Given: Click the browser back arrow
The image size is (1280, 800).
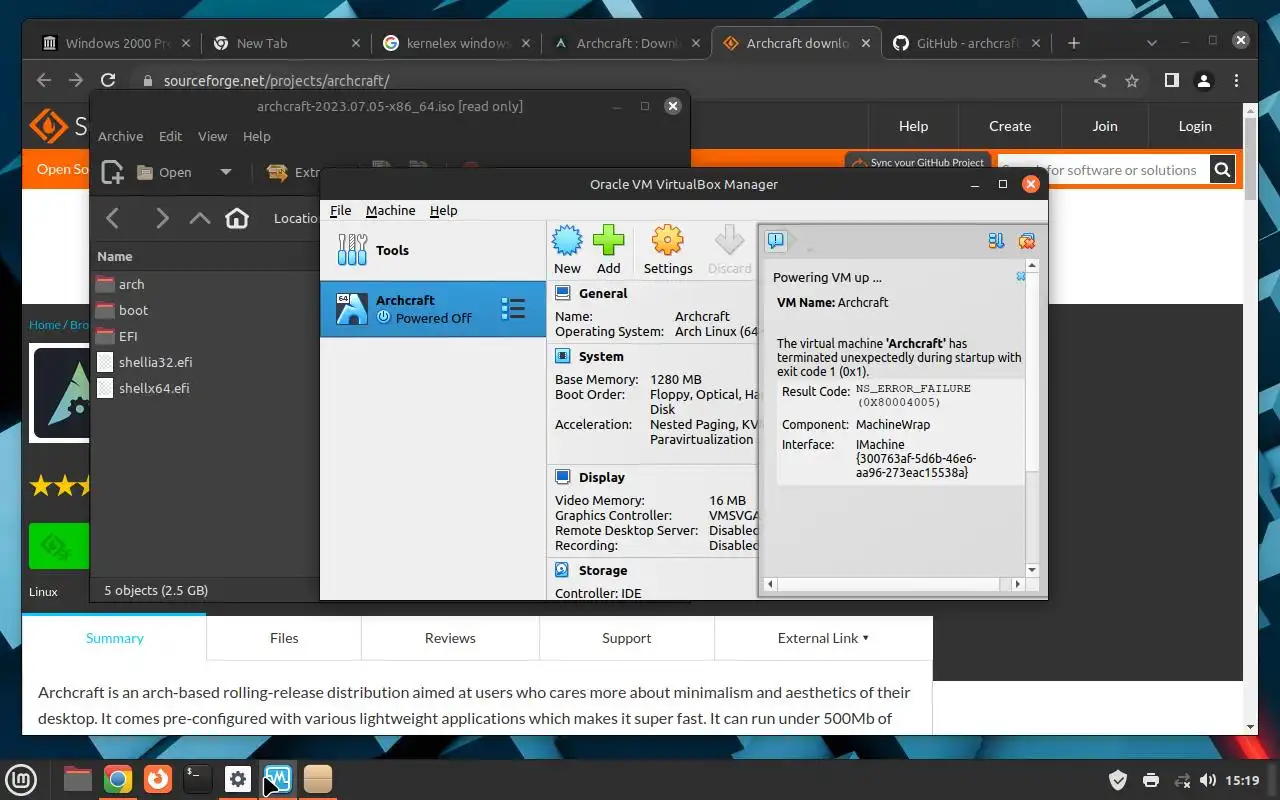Looking at the screenshot, I should [x=43, y=81].
